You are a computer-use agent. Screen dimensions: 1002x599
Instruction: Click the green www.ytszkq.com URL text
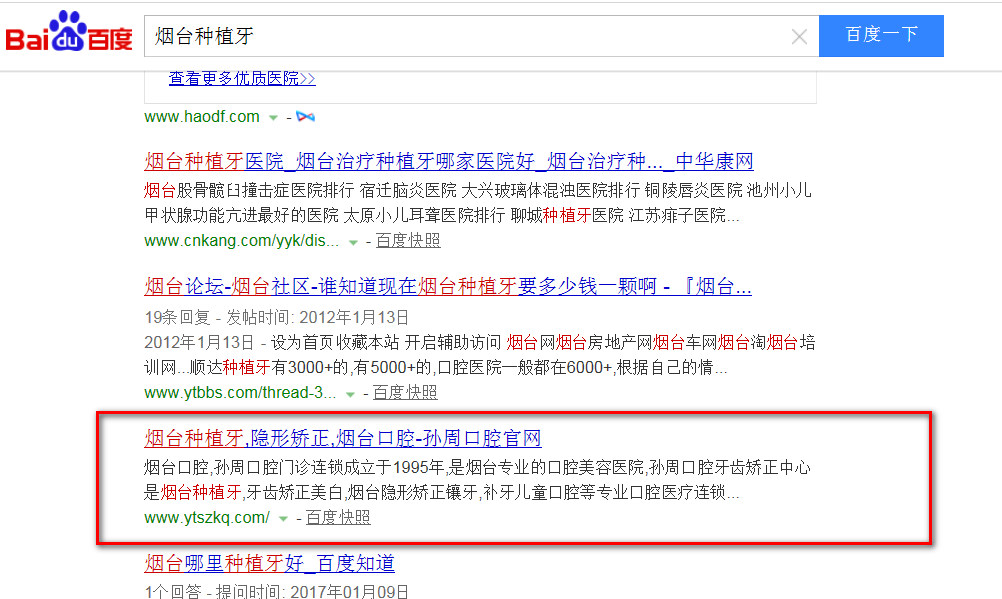click(x=207, y=518)
